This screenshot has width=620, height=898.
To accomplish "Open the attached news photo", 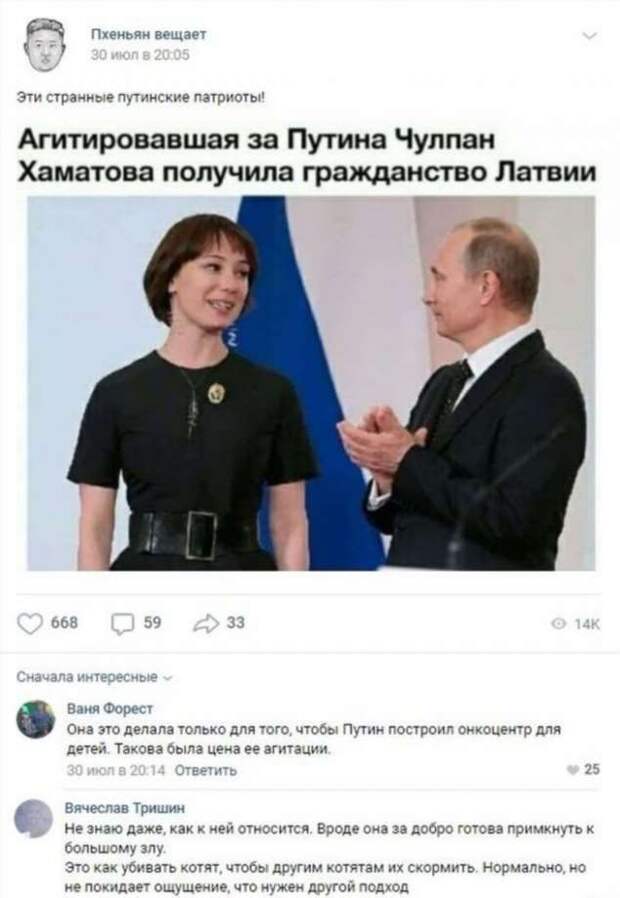I will (x=311, y=383).
